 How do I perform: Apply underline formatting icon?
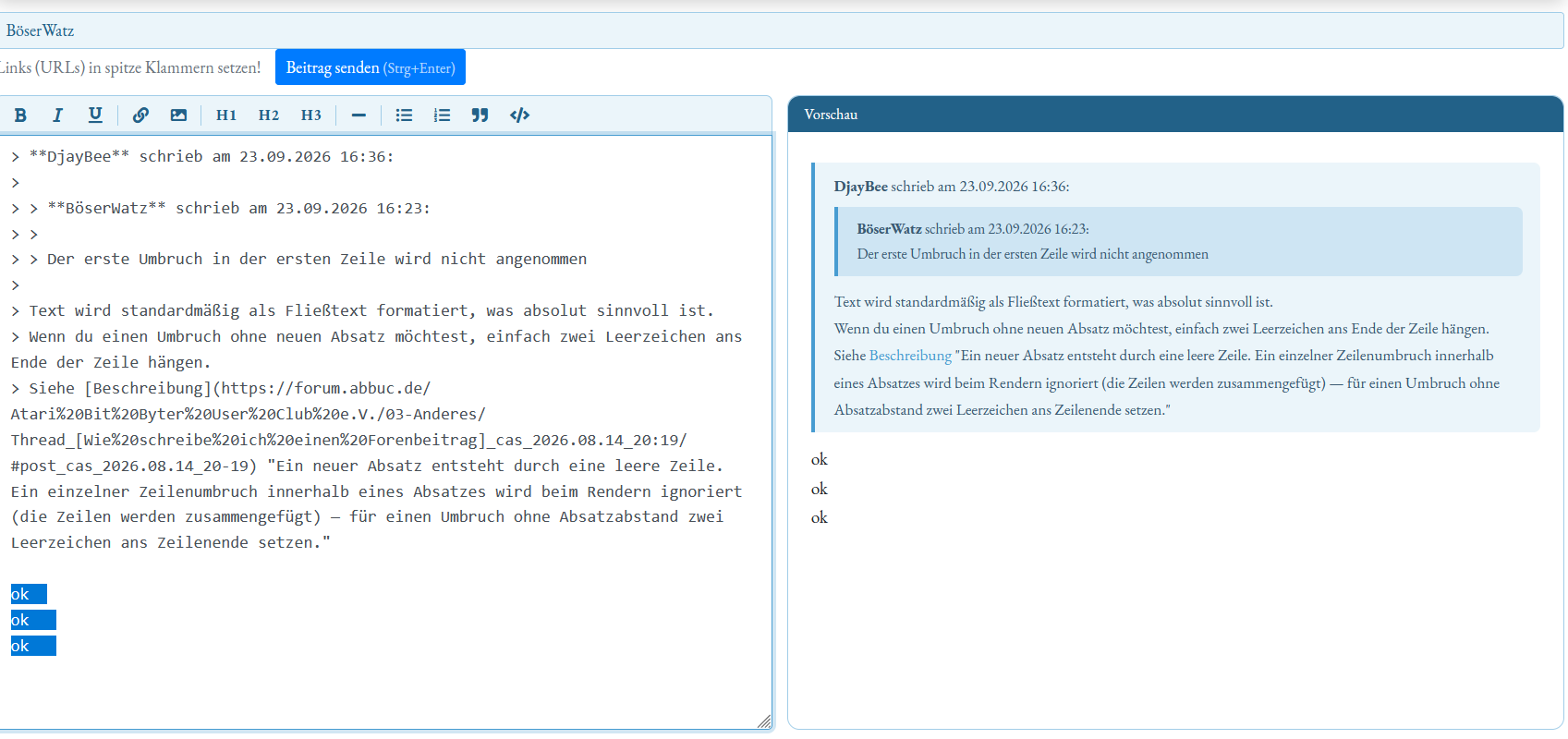tap(95, 115)
